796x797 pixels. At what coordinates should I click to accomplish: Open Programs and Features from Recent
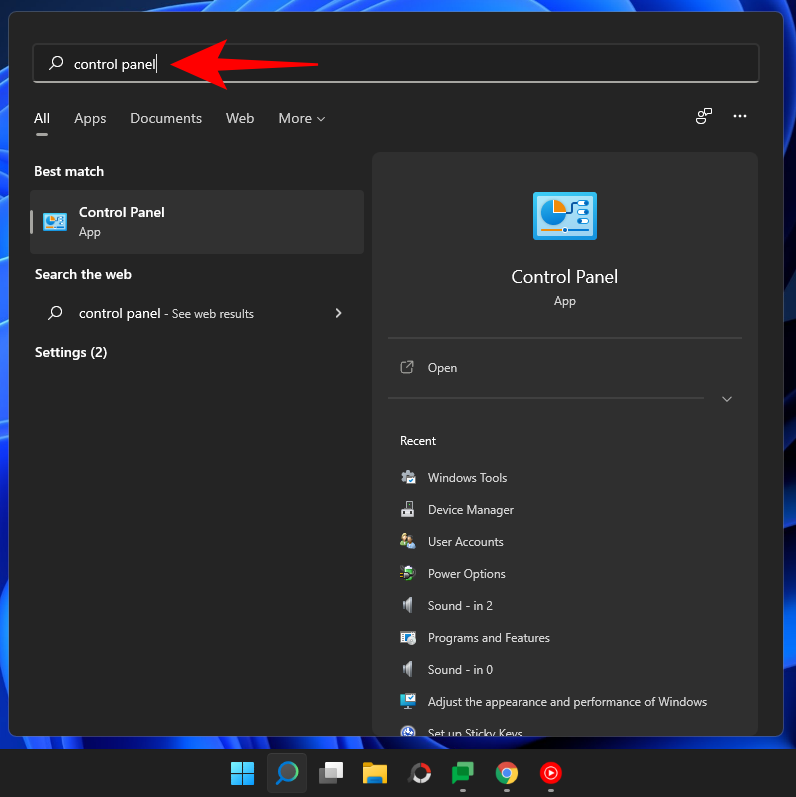point(488,638)
